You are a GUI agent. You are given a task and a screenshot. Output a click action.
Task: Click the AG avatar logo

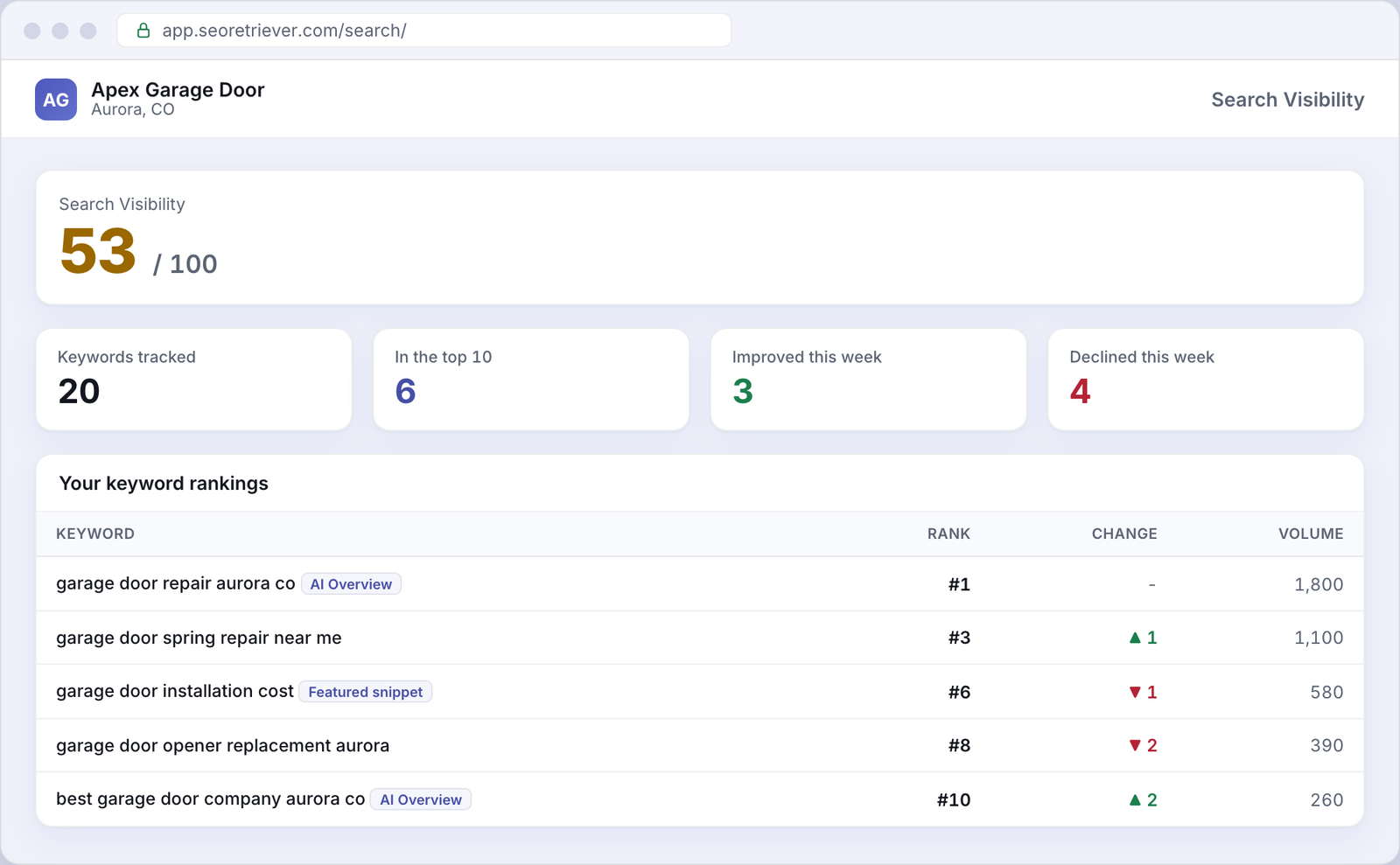pos(56,100)
